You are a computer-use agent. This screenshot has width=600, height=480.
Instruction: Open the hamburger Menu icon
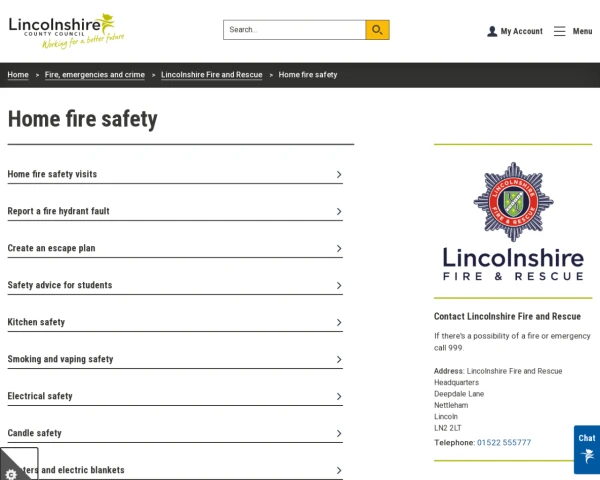tap(559, 31)
